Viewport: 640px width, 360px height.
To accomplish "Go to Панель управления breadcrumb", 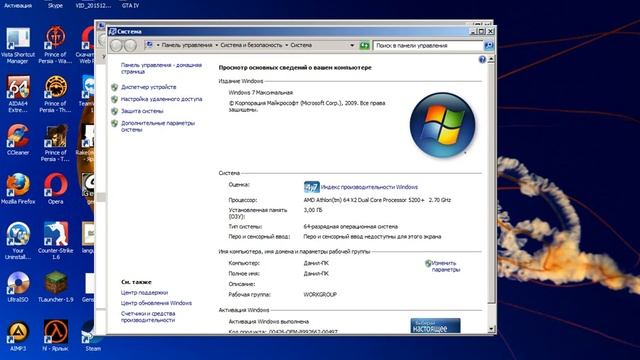I will point(187,45).
